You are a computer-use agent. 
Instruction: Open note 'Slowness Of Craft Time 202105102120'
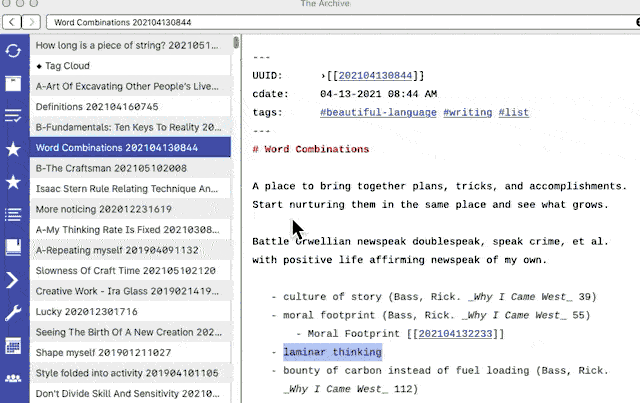click(130, 270)
